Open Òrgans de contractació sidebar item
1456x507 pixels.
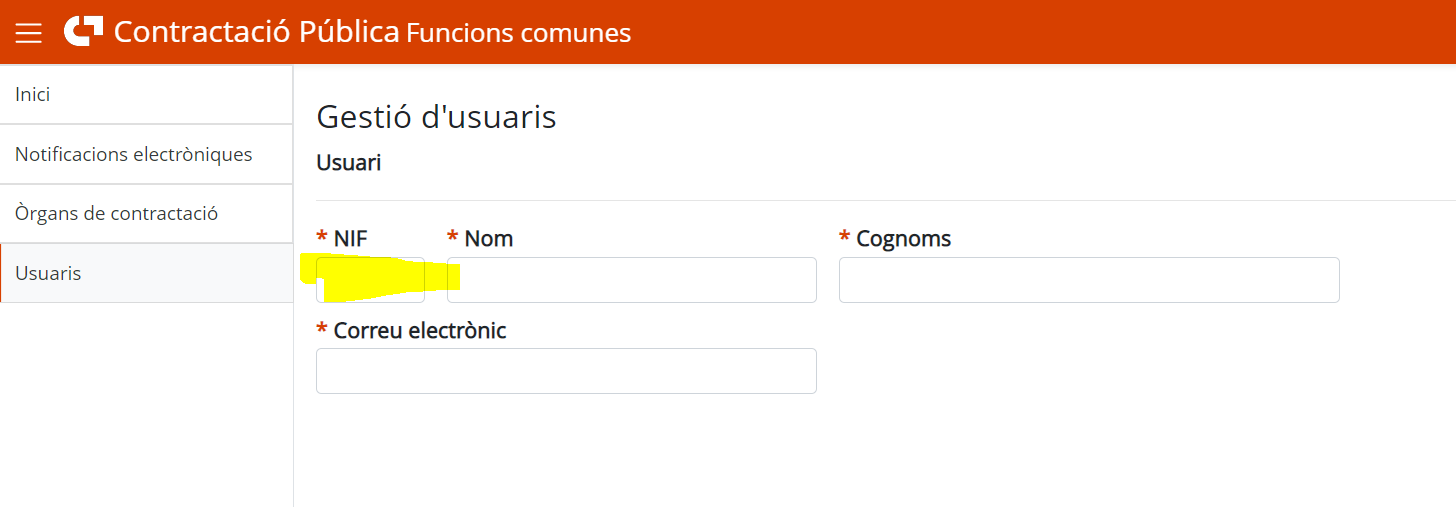pyautogui.click(x=146, y=213)
